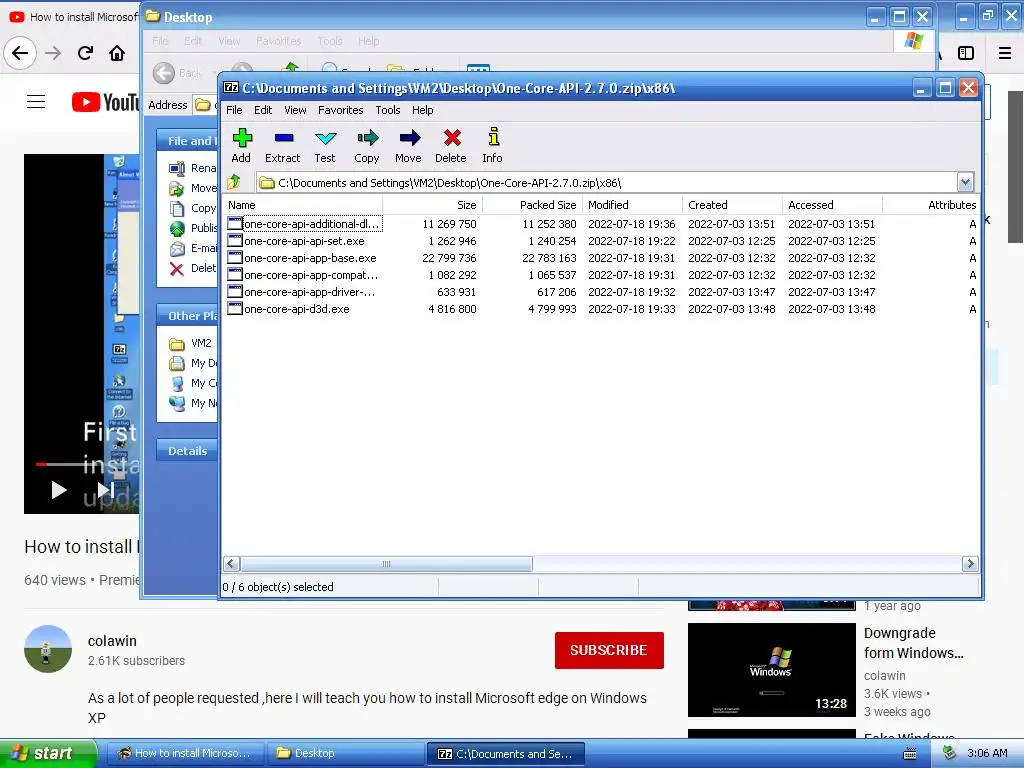Sort files by Name column

302,205
